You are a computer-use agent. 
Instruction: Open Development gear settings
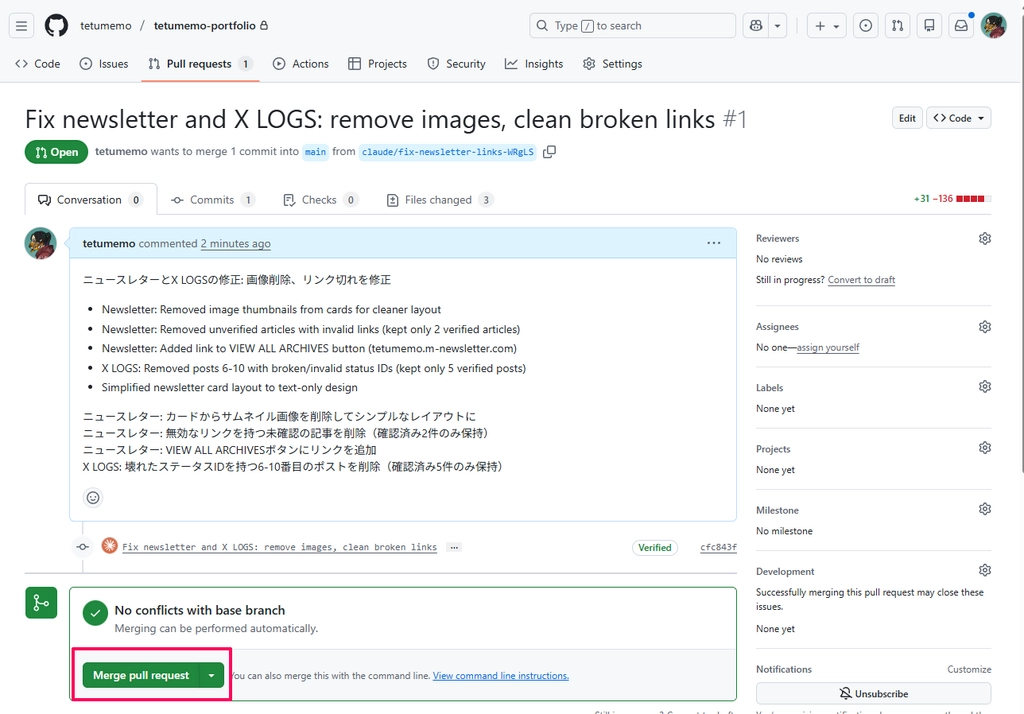coord(985,570)
